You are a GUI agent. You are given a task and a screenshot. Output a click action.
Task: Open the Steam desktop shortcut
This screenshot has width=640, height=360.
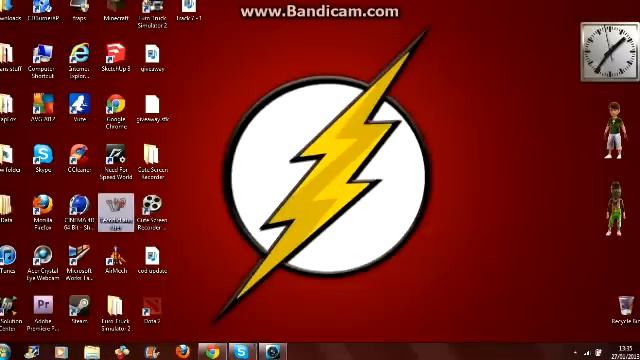coord(79,310)
